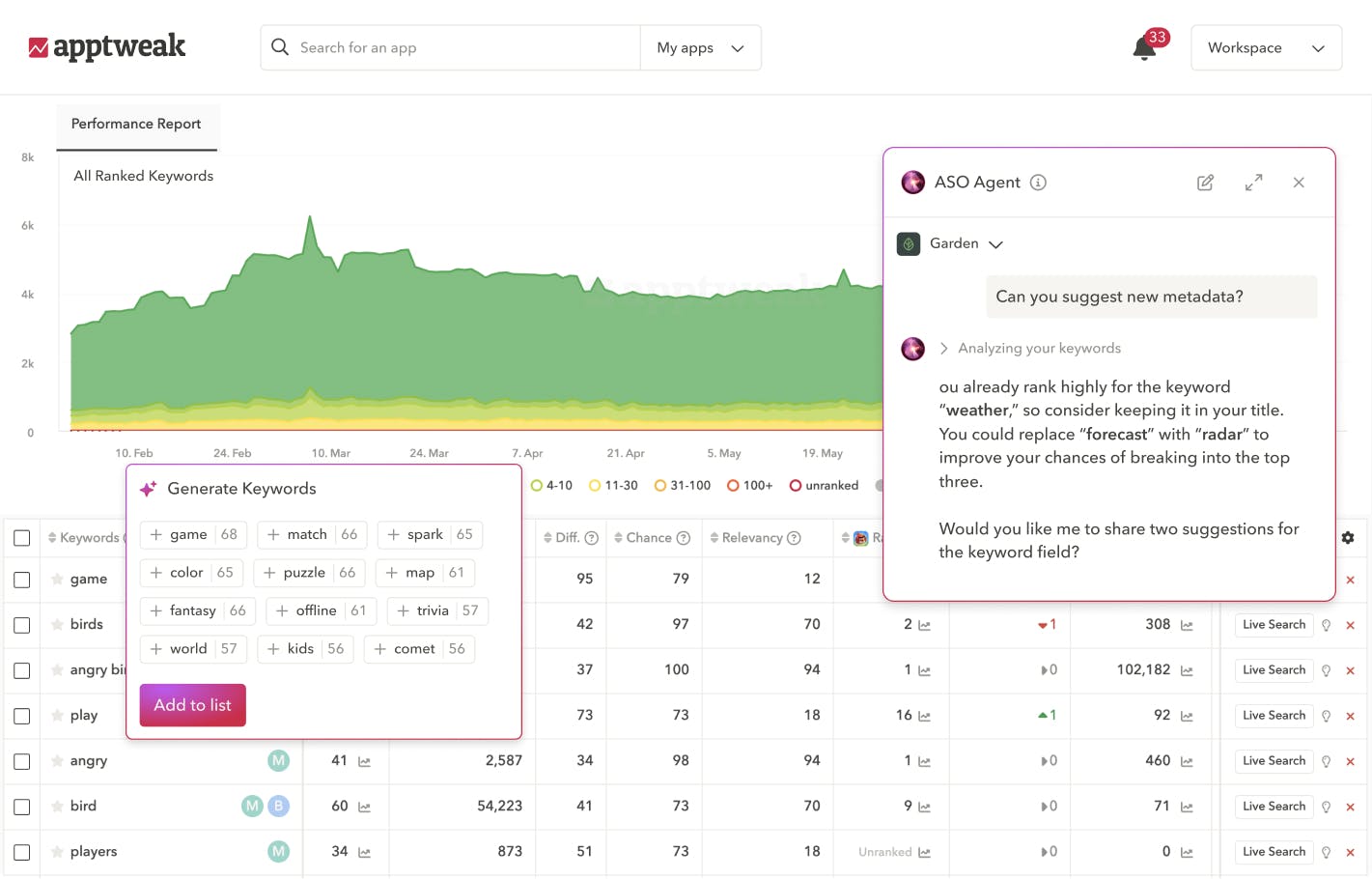
Task: Open the notifications bell icon
Action: coord(1145,48)
